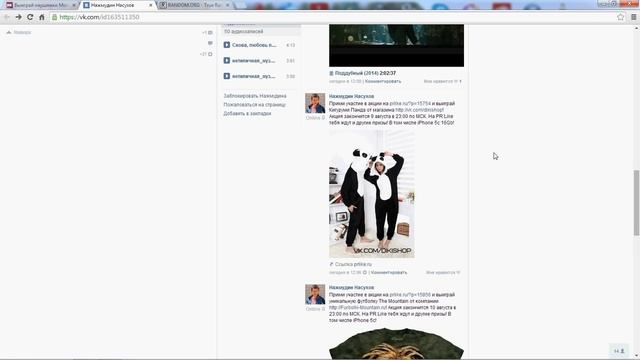Open the prlike.ru link in the panda post
The width and height of the screenshot is (640, 360).
410,103
